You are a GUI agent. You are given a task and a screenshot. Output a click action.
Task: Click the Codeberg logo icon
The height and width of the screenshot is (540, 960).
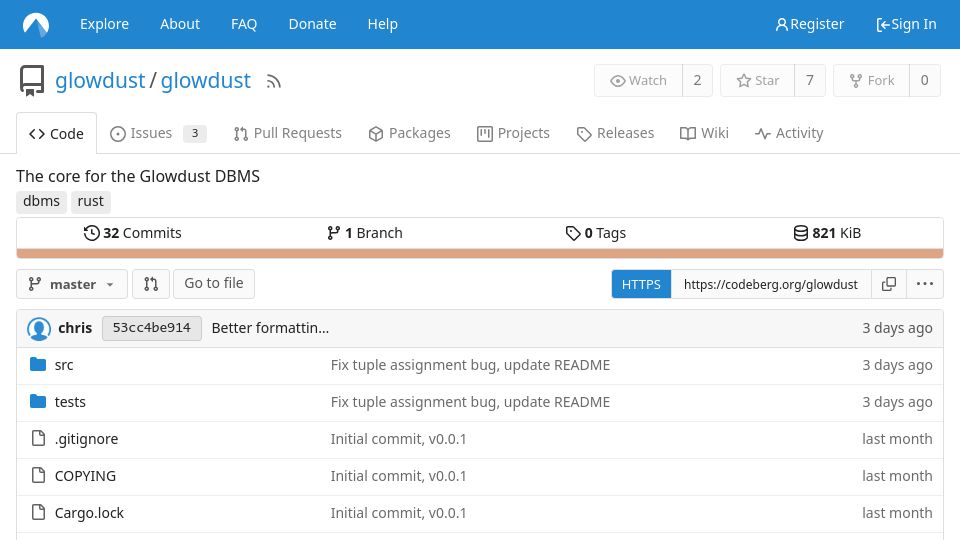coord(36,24)
